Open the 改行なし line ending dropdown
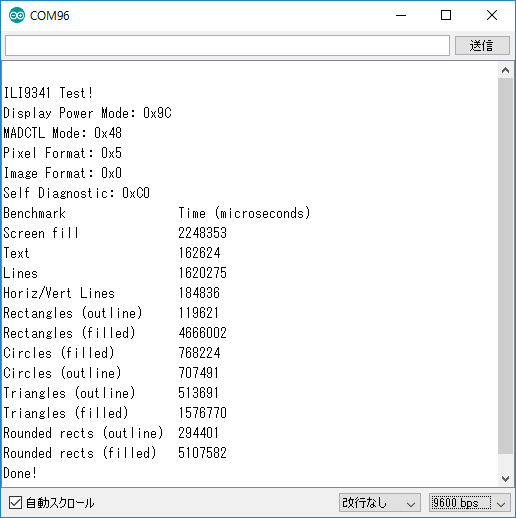 pyautogui.click(x=380, y=503)
